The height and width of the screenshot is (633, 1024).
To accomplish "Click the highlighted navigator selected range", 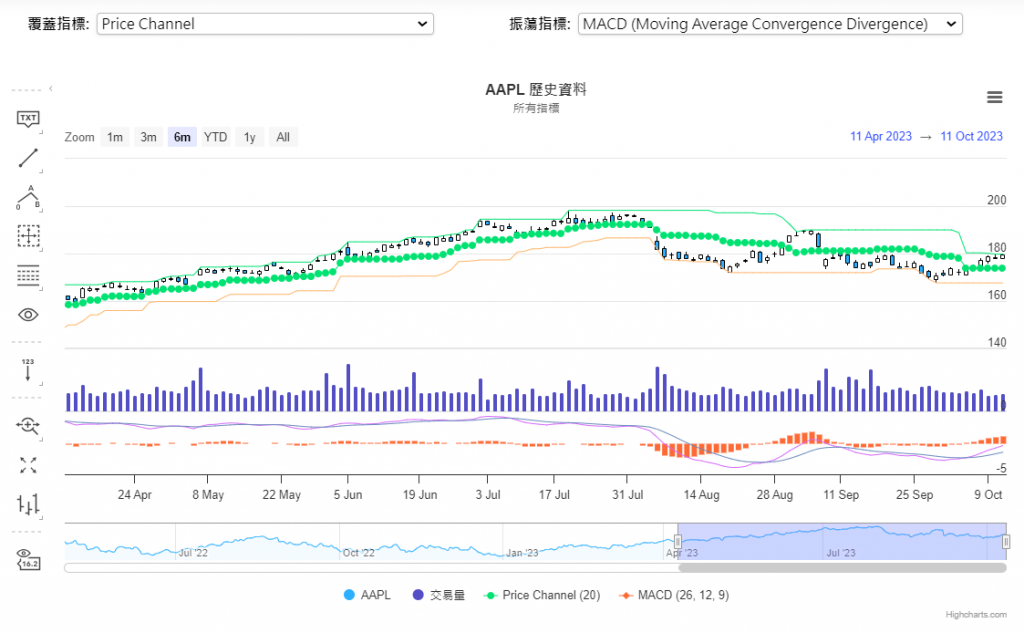I will coord(842,542).
